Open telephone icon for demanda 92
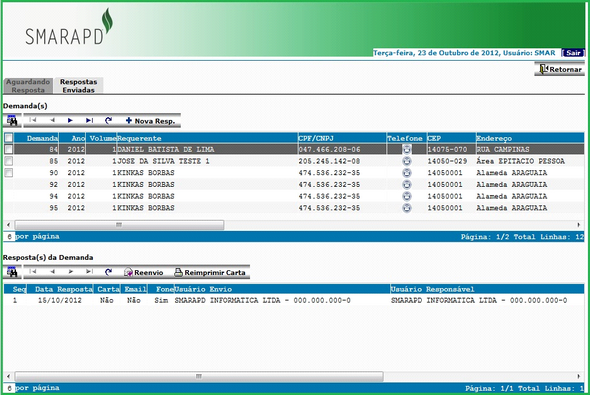Image resolution: width=590 pixels, height=395 pixels. point(407,184)
